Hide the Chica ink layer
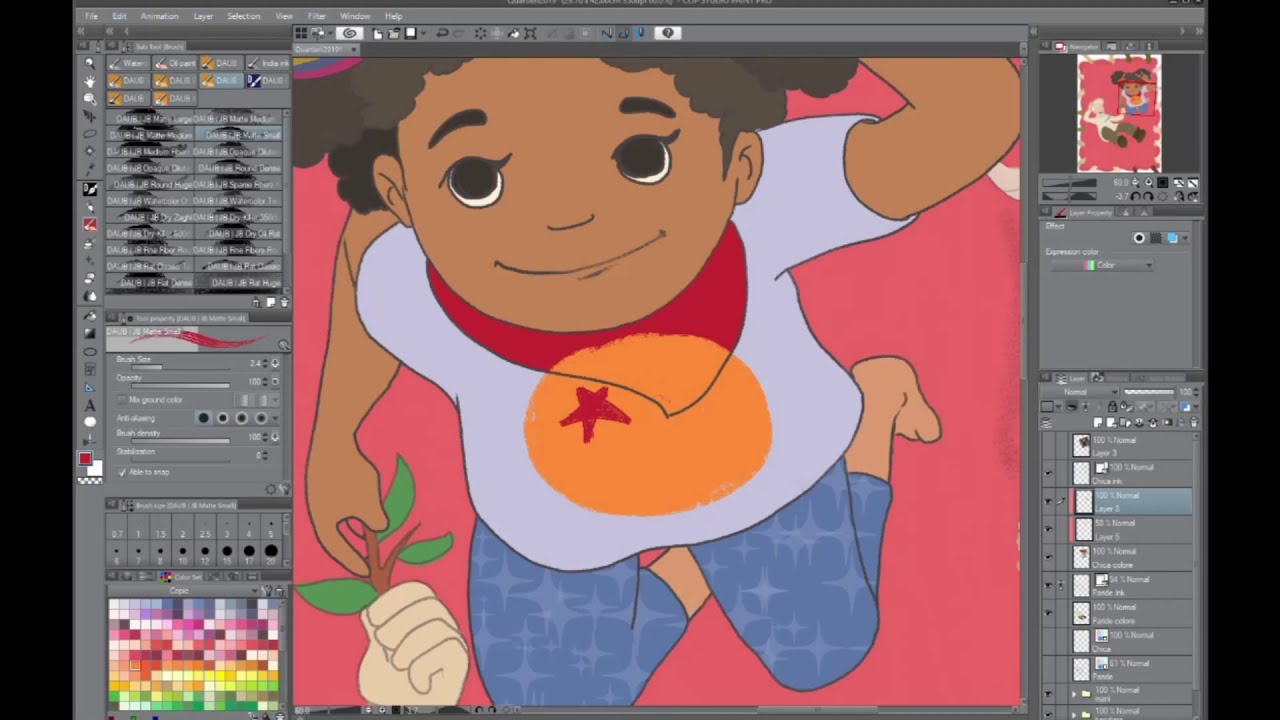The width and height of the screenshot is (1280, 720). [x=1048, y=473]
